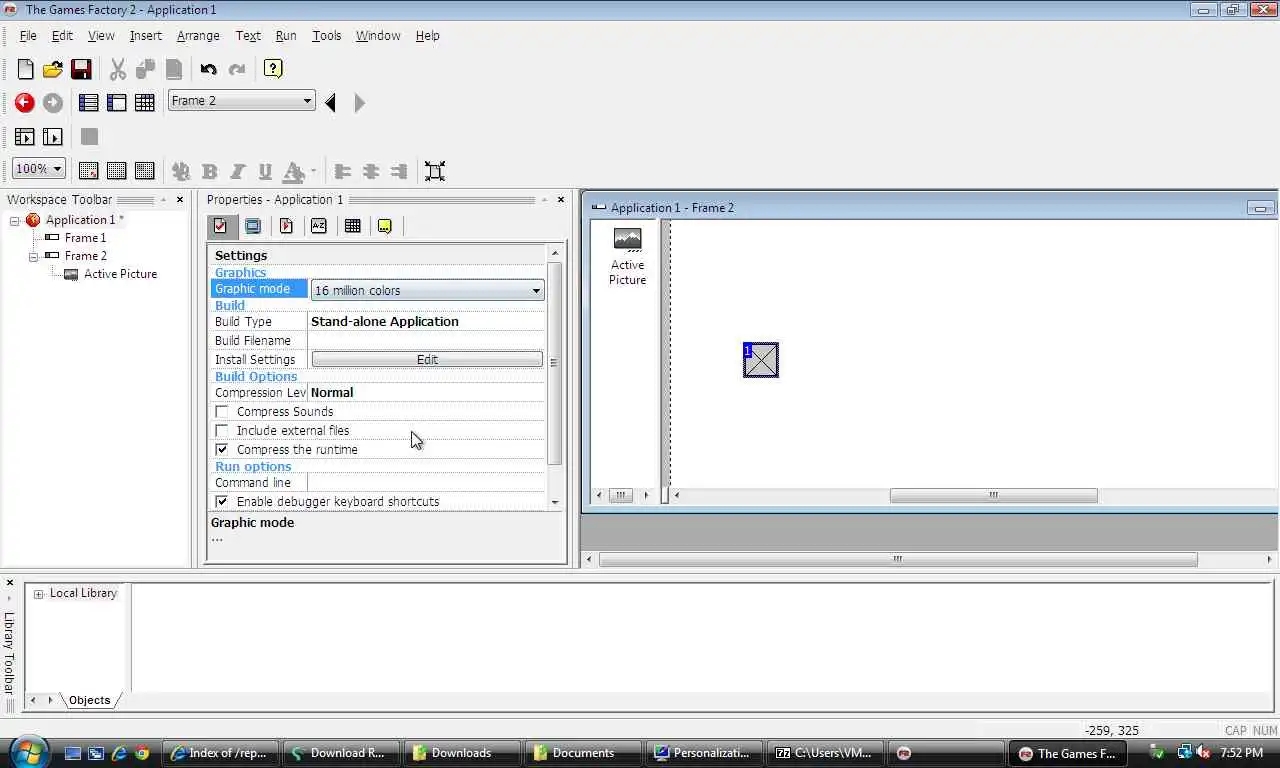Switch to Events properties tab icon
Screen dimensions: 1280x768
(352, 226)
